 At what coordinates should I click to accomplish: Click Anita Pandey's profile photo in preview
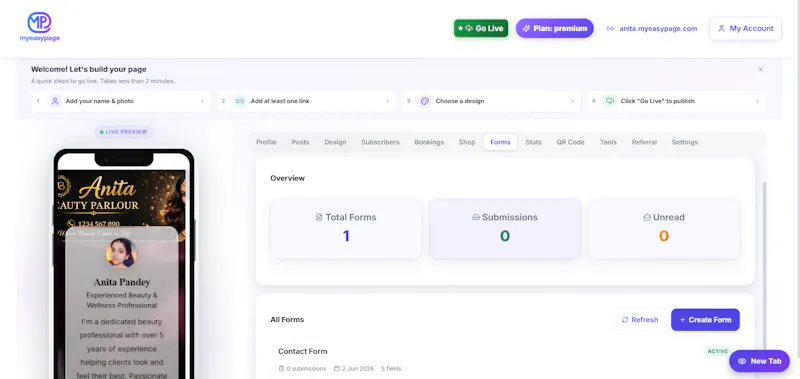point(121,253)
